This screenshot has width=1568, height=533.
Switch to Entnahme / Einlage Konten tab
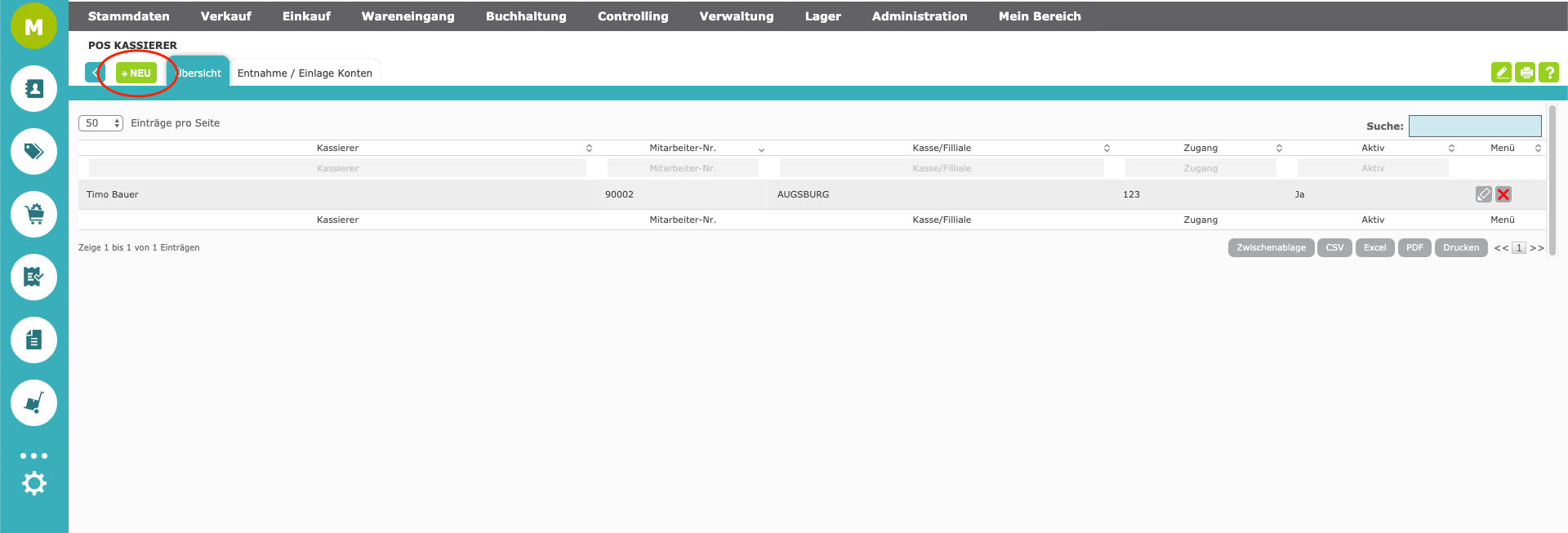click(305, 73)
